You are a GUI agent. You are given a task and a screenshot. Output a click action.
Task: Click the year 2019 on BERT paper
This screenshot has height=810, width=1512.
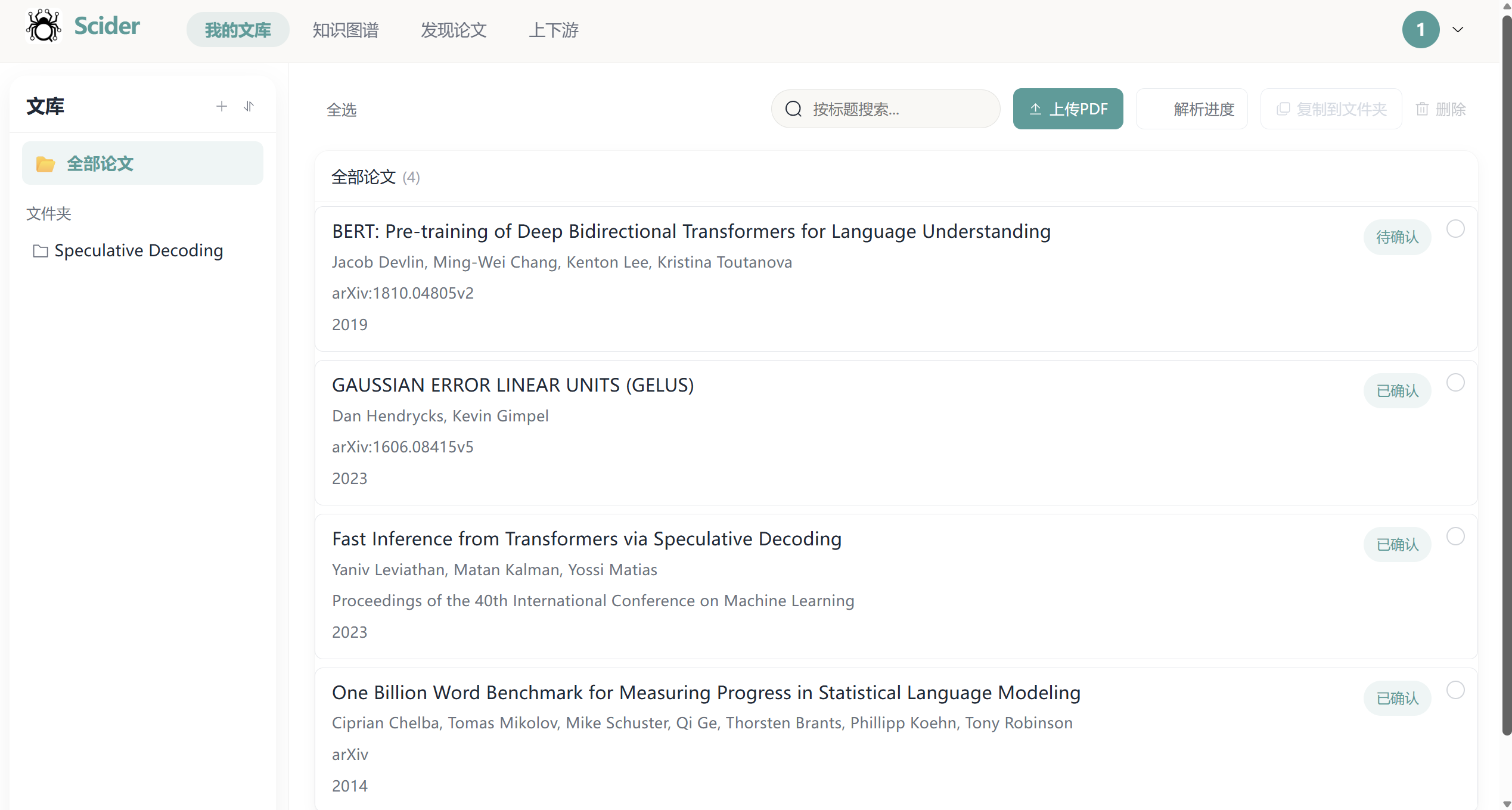(350, 325)
